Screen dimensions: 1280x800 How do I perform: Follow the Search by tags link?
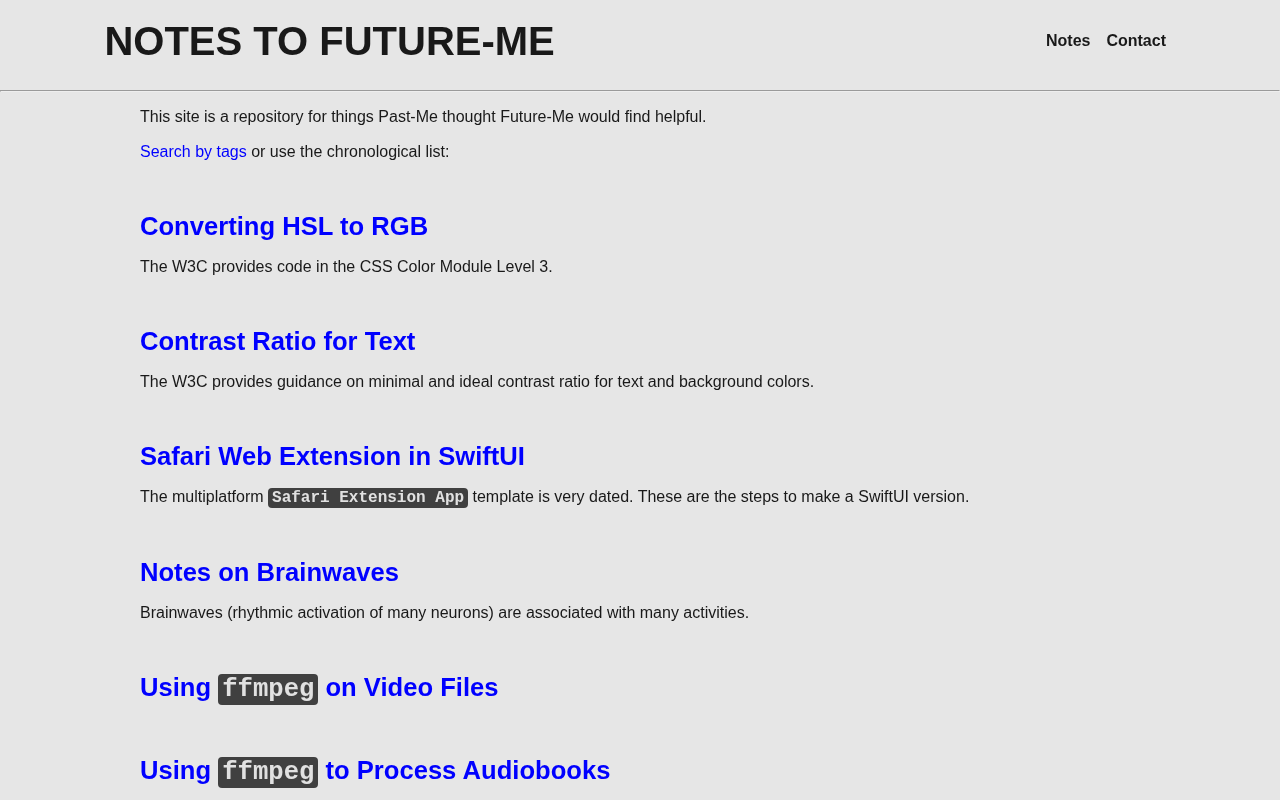(x=193, y=152)
